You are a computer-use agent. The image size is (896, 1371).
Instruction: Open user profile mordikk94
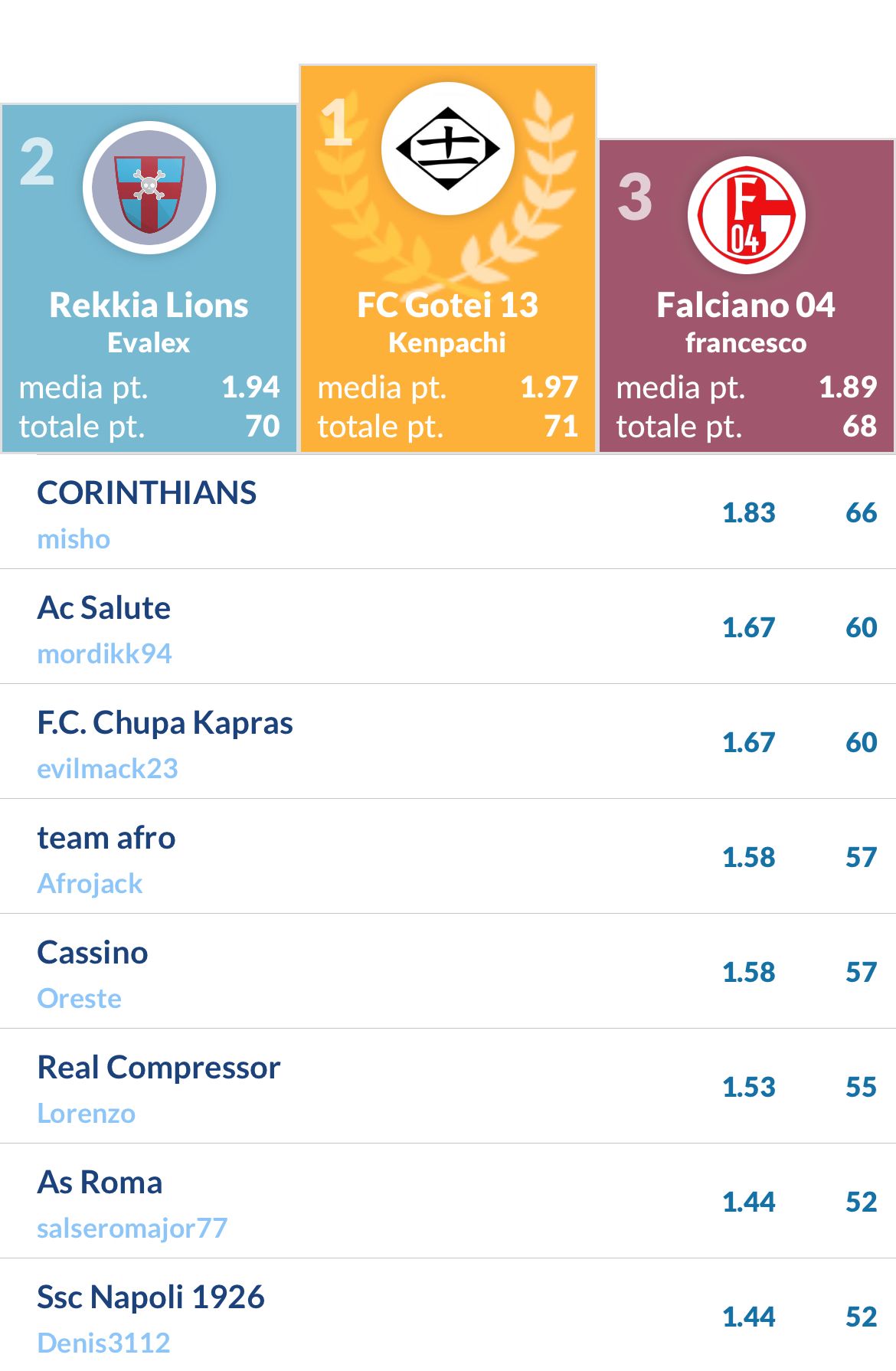click(x=105, y=654)
